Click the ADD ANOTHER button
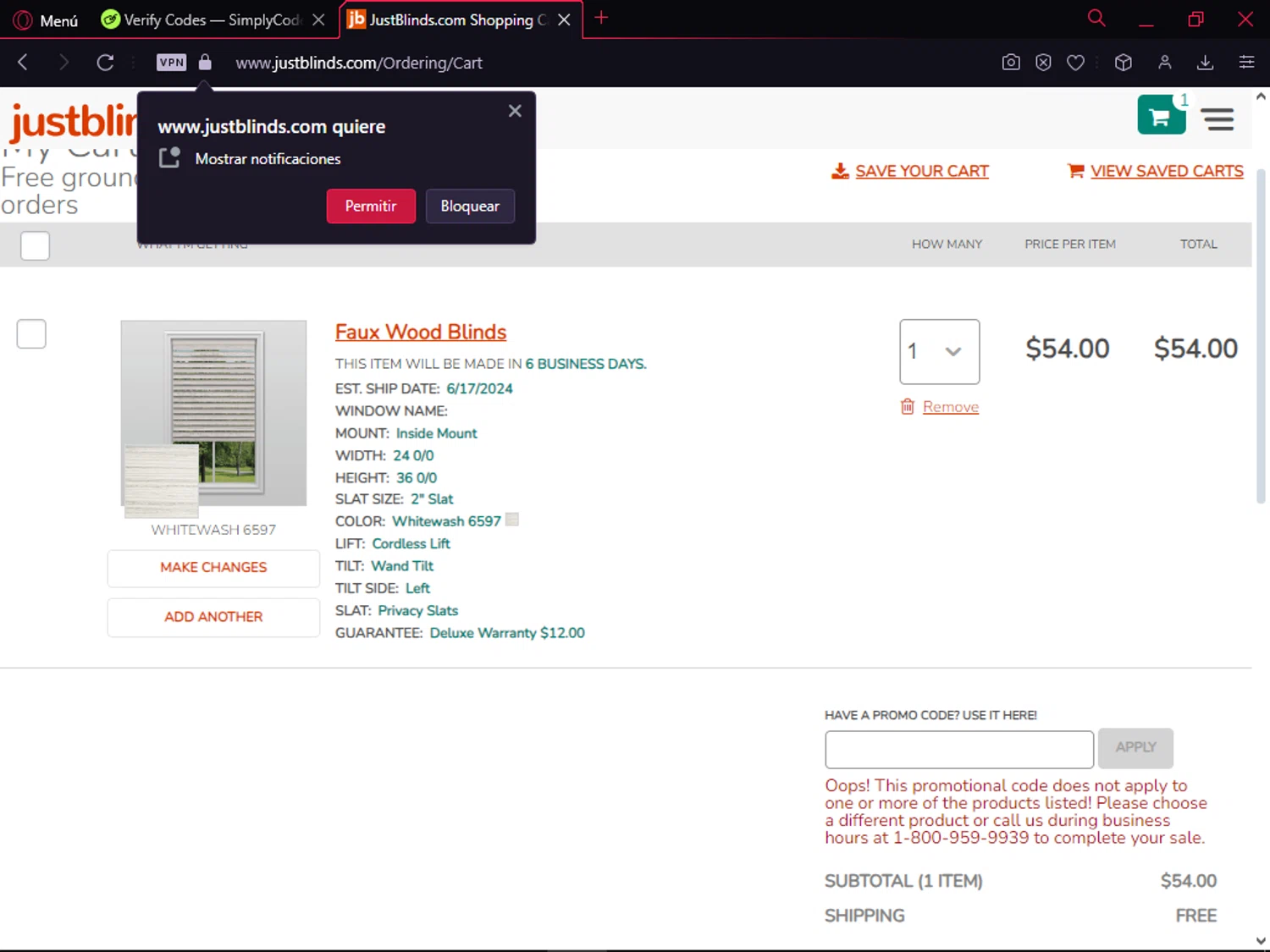 [x=213, y=617]
